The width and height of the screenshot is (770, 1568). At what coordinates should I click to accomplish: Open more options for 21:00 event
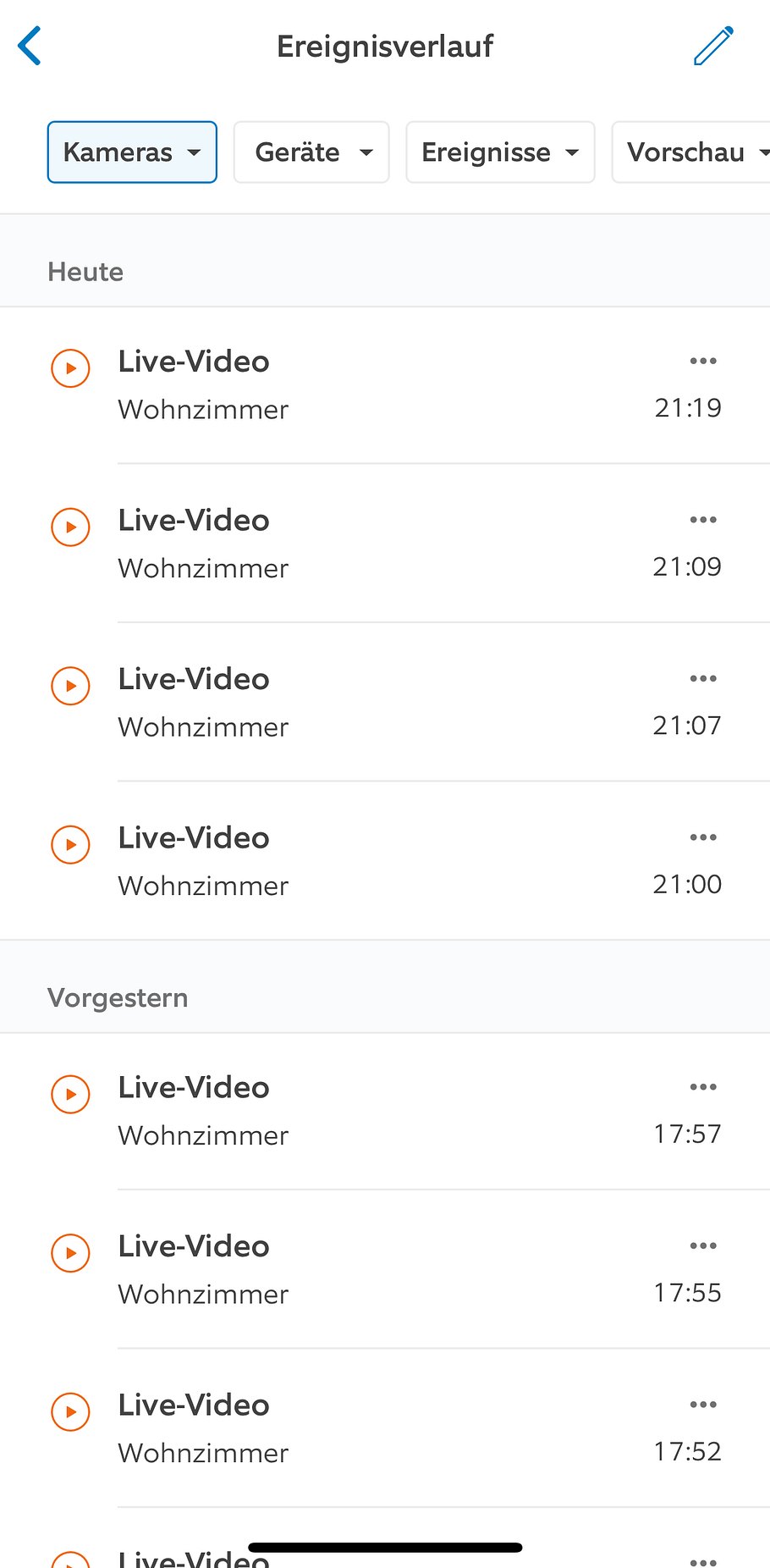click(703, 837)
